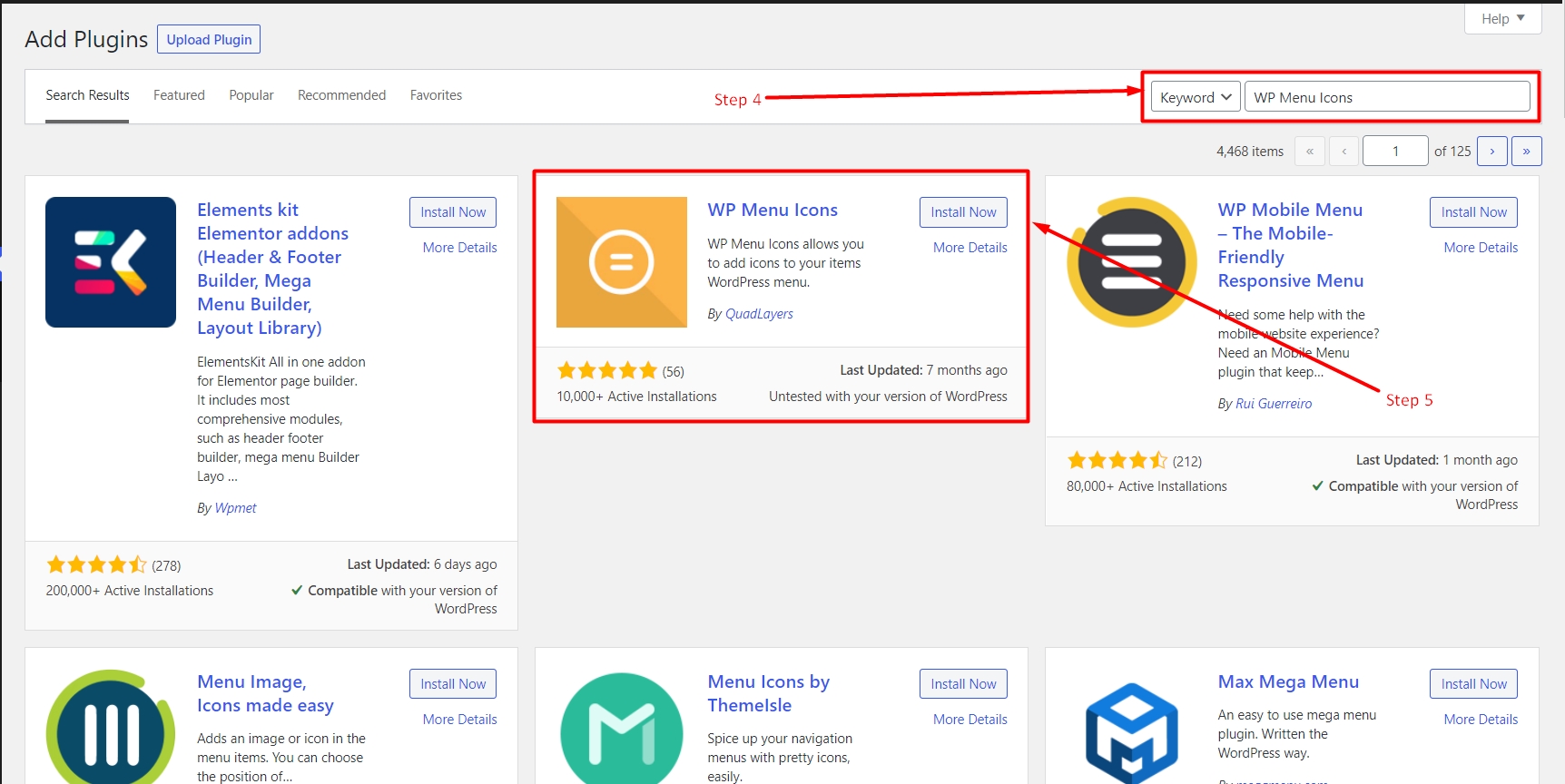Install Menu Icons by ThemeIsle
Viewport: 1565px width, 784px height.
tap(963, 684)
